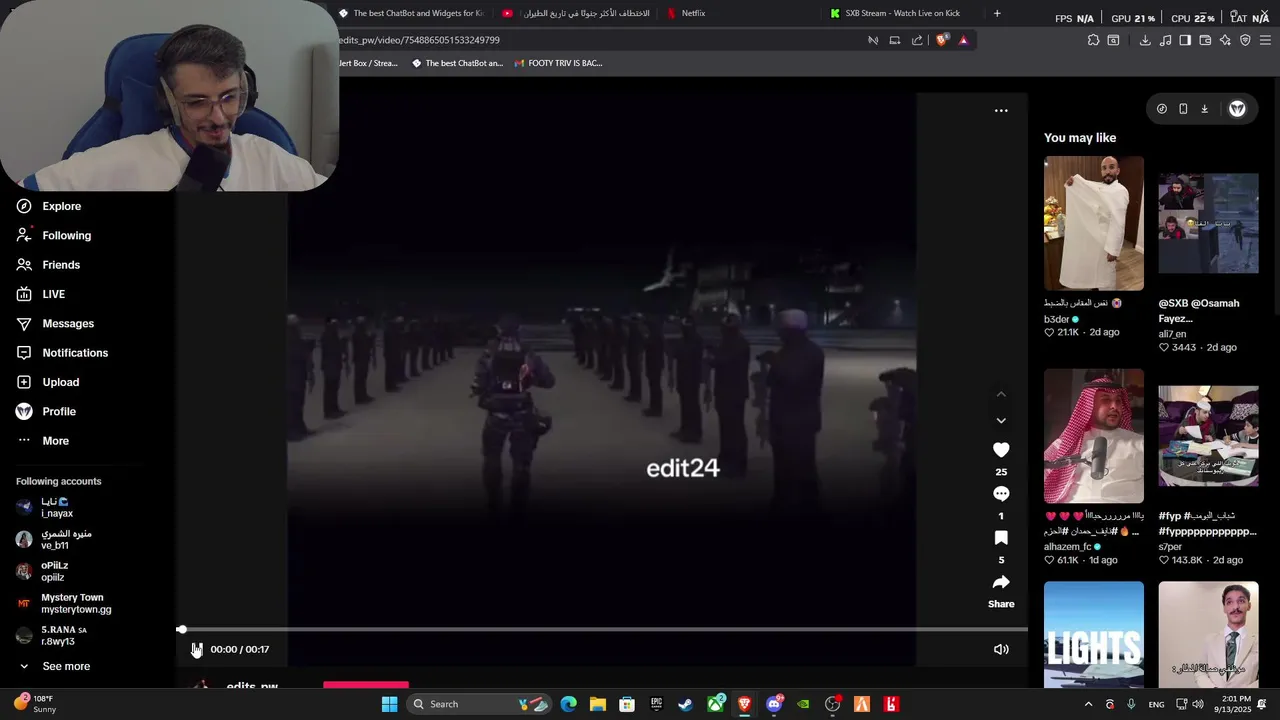Viewport: 1280px width, 720px height.
Task: Open b3der recommended video thumbnail
Action: [x=1094, y=223]
